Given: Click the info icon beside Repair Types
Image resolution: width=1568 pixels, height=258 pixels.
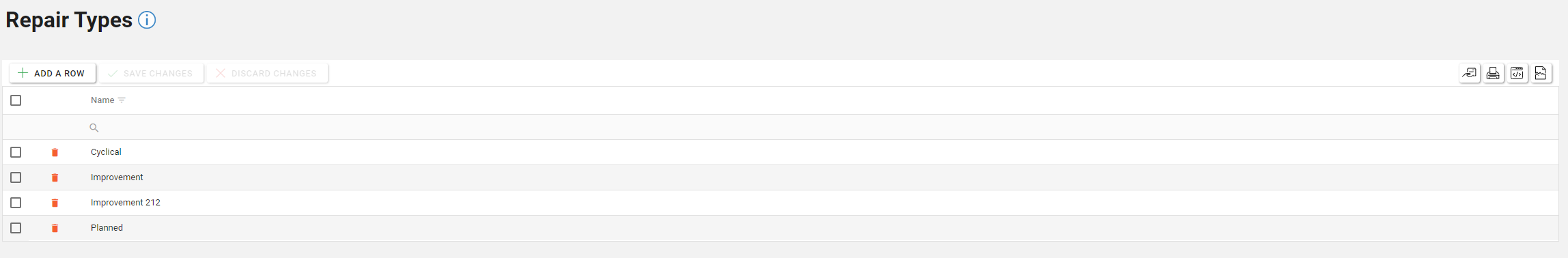Looking at the screenshot, I should (147, 20).
